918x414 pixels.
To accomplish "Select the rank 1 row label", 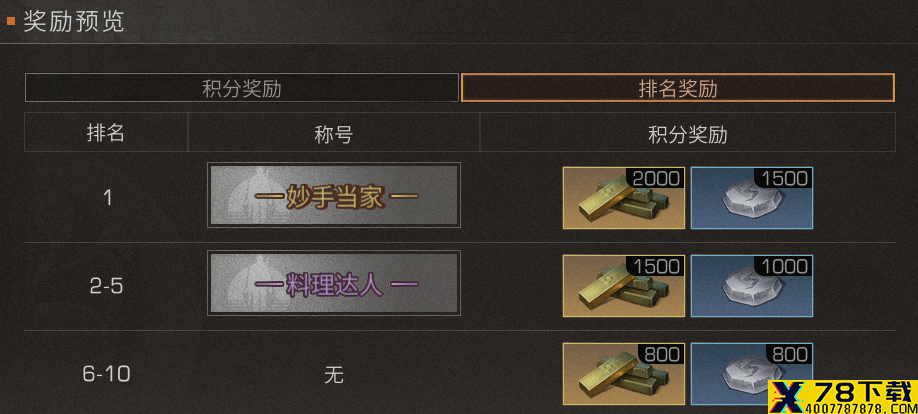I will (x=107, y=198).
